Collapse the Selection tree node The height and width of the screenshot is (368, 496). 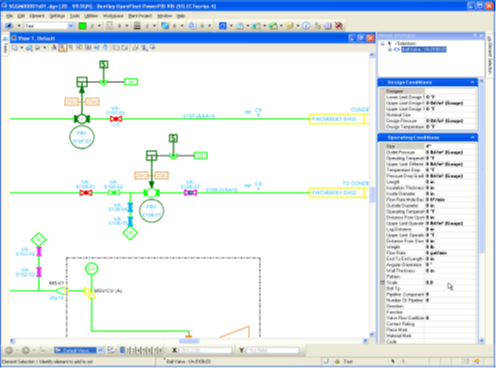pos(383,44)
